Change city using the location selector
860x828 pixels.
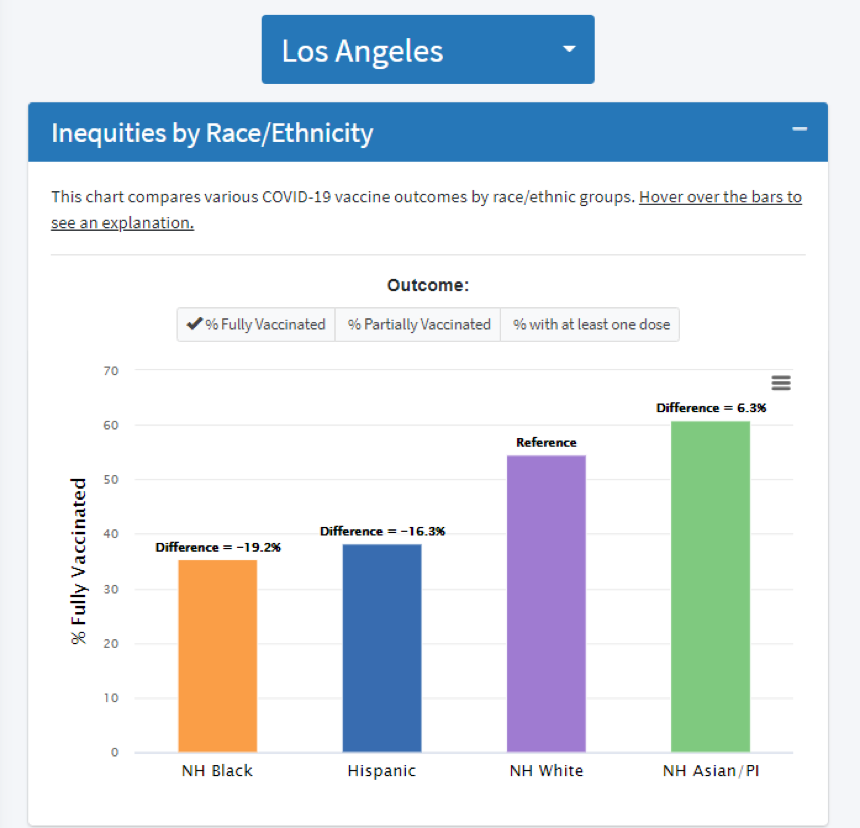[428, 48]
